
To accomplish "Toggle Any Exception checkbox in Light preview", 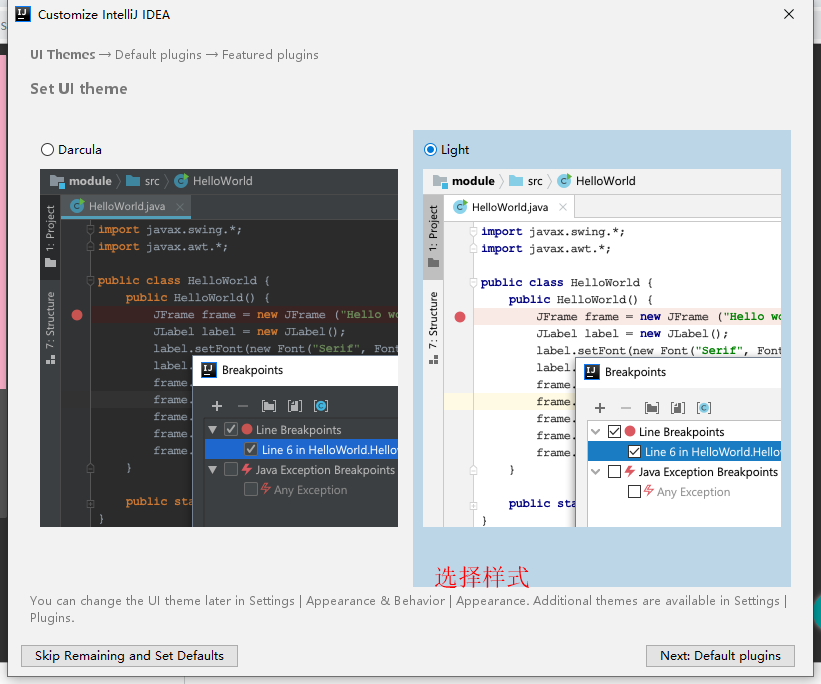I will pos(634,491).
